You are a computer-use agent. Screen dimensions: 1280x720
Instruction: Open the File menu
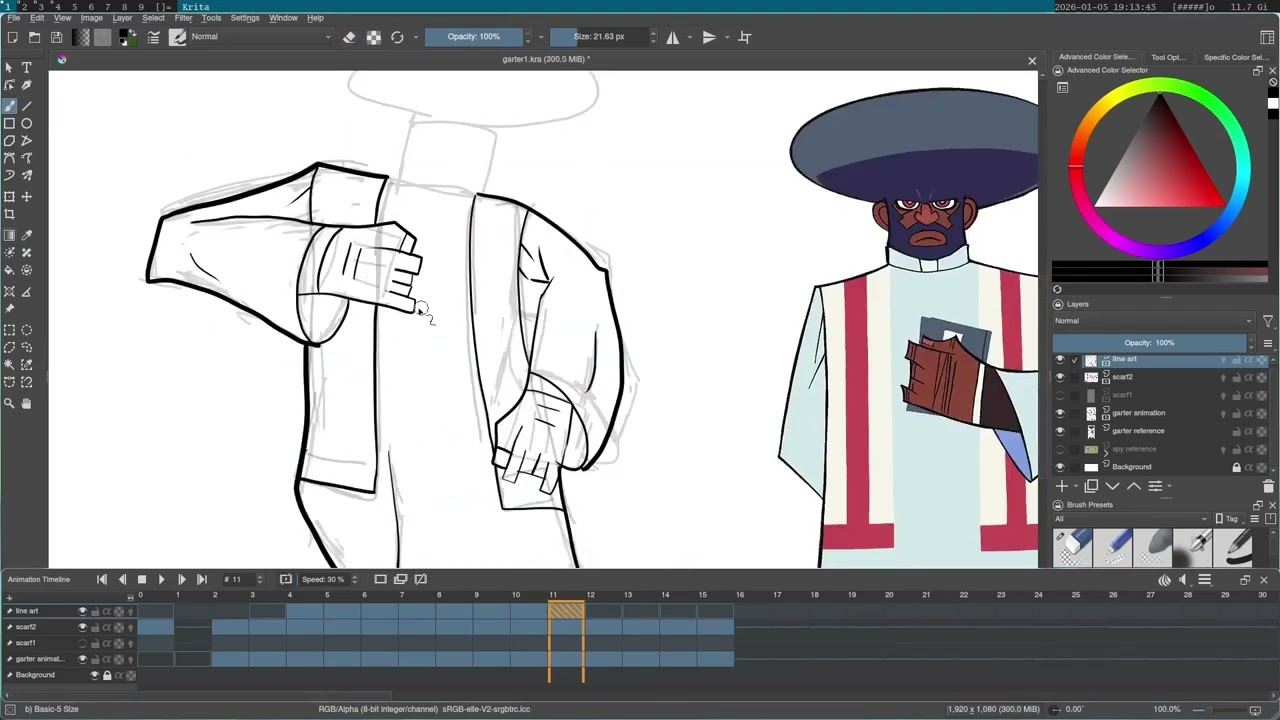(14, 18)
